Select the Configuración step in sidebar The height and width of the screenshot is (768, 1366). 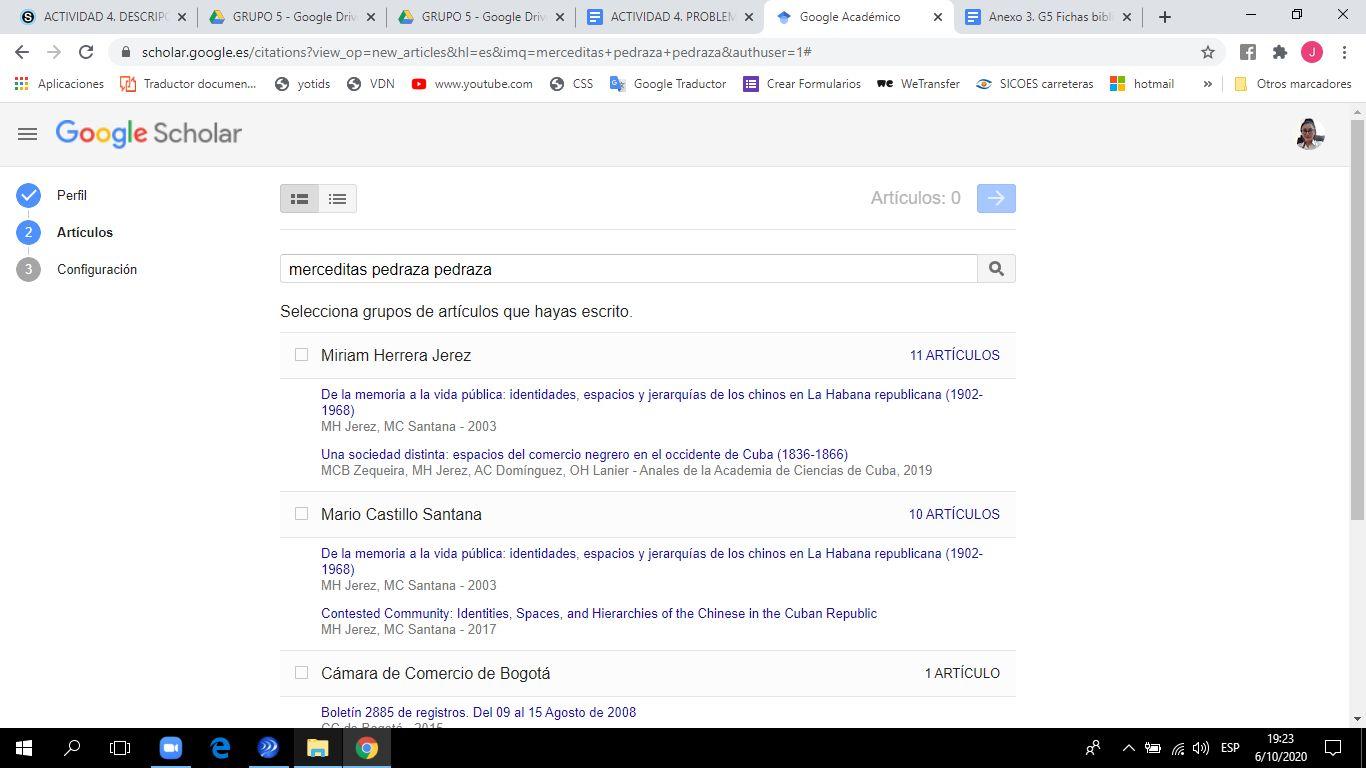click(97, 269)
